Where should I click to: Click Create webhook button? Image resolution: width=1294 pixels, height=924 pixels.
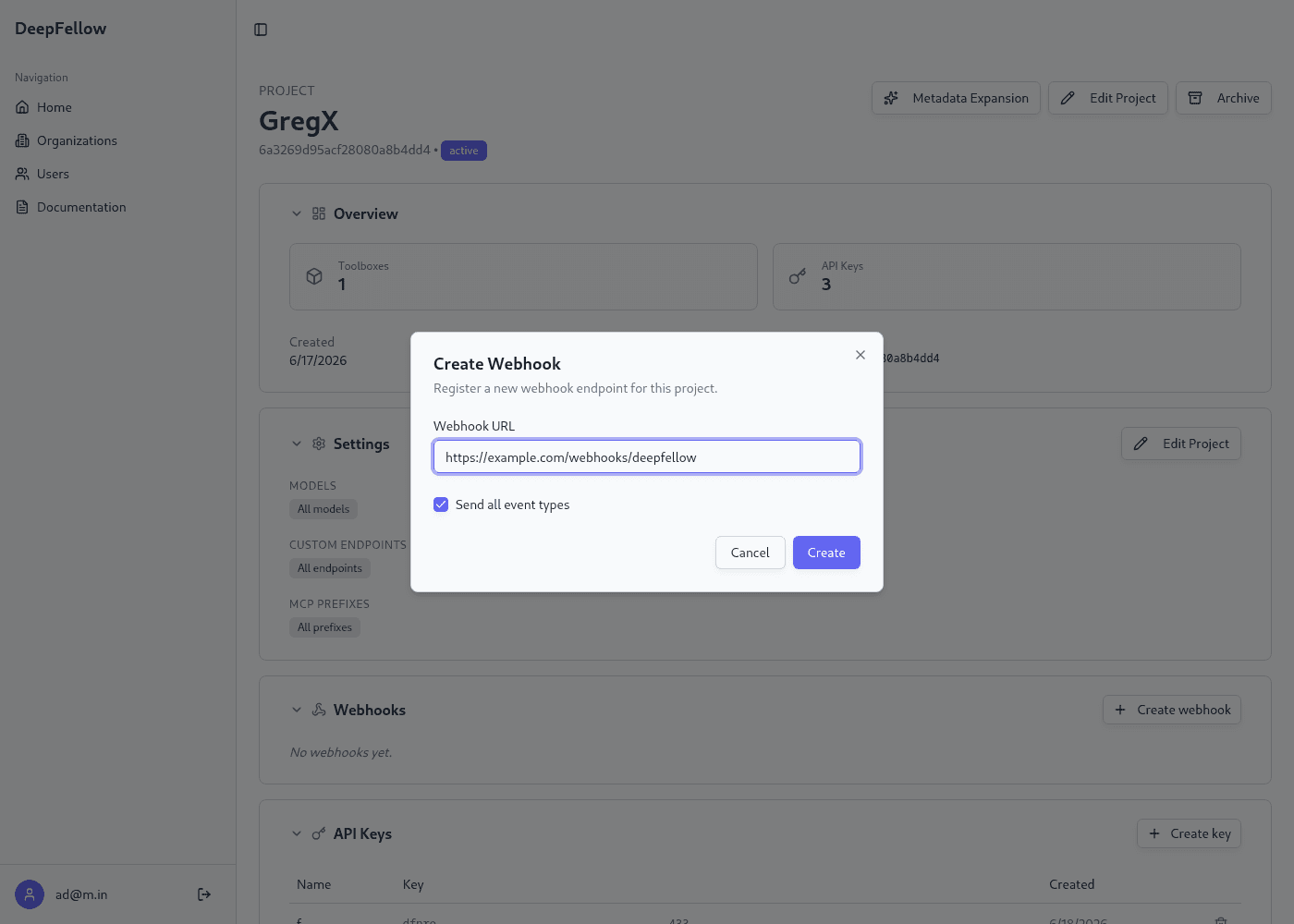1172,710
